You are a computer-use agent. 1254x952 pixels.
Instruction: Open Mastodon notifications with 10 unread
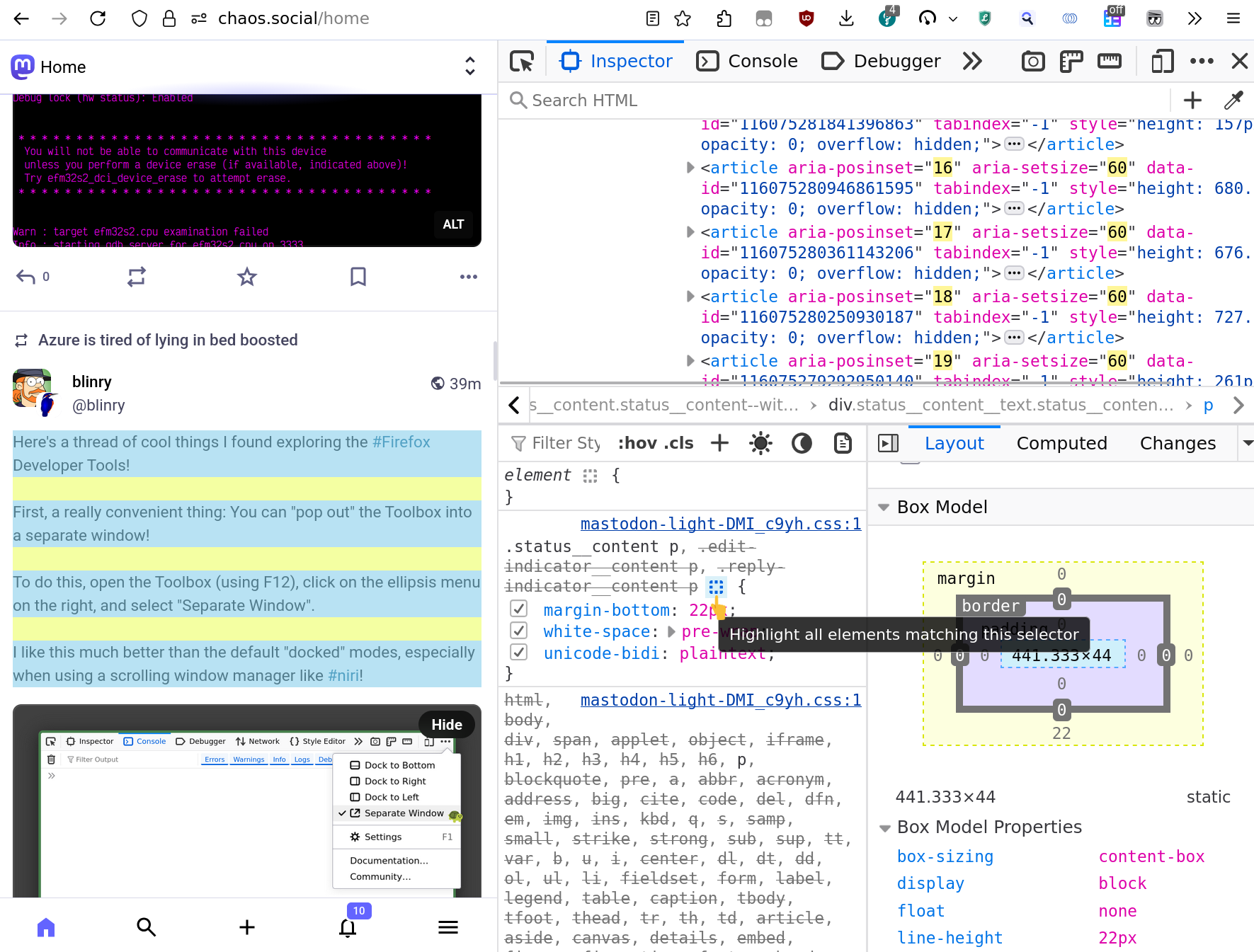coord(348,927)
